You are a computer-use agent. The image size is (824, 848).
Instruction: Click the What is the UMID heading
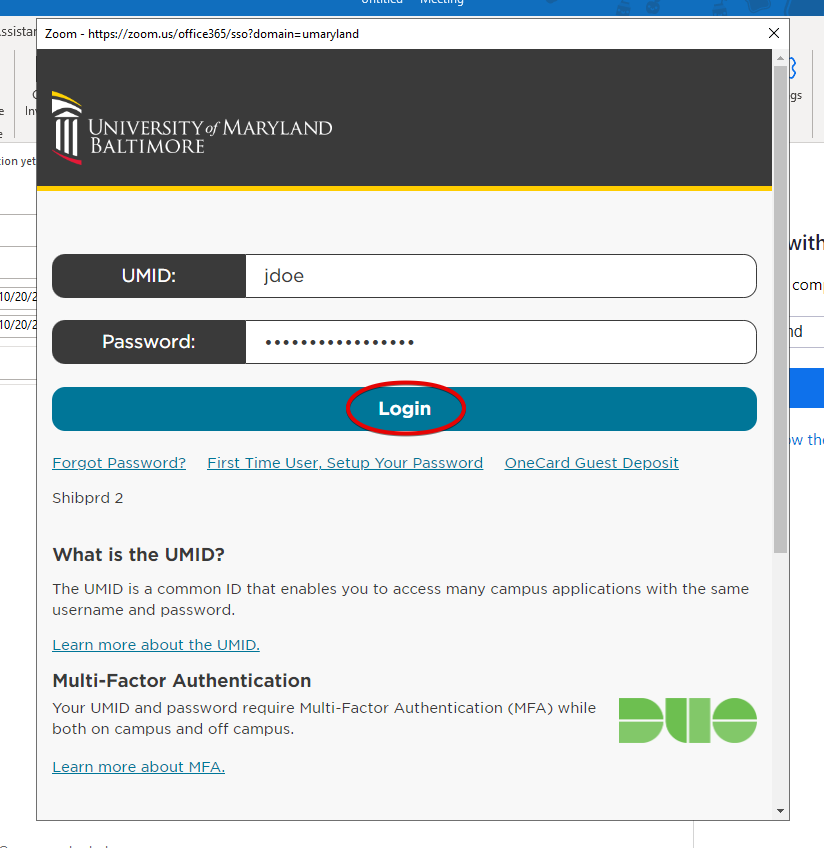point(139,555)
